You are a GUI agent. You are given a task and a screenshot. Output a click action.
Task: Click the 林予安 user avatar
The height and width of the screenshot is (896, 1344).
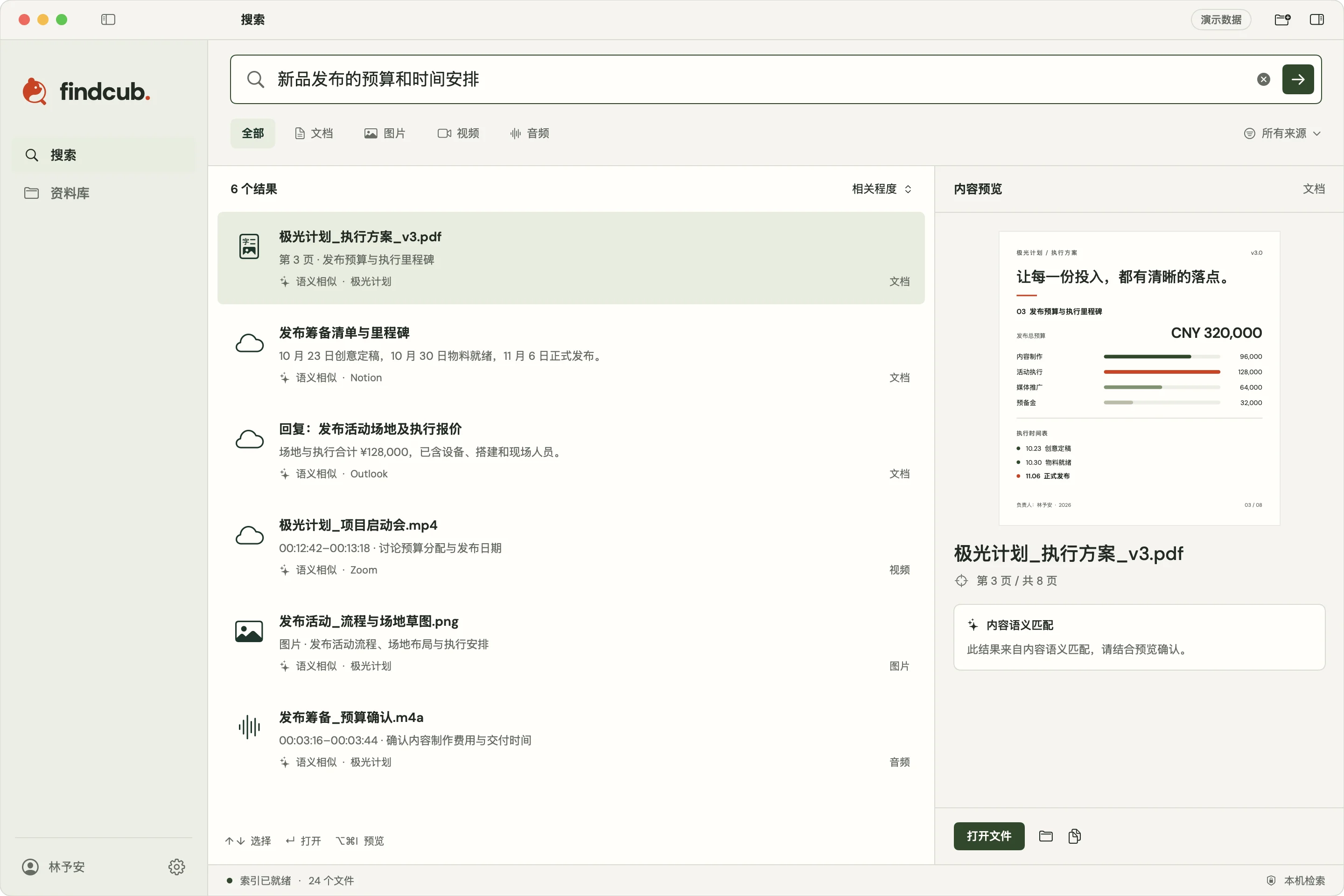pos(30,866)
